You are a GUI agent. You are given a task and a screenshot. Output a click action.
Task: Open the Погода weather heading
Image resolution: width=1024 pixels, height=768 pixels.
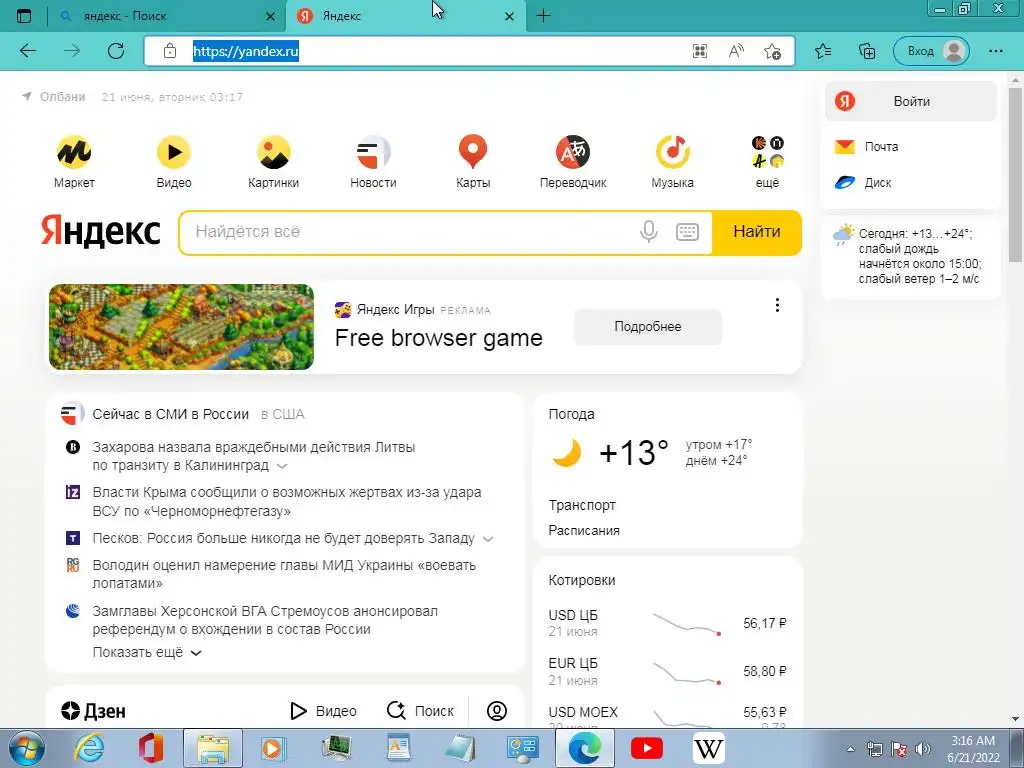(x=571, y=414)
